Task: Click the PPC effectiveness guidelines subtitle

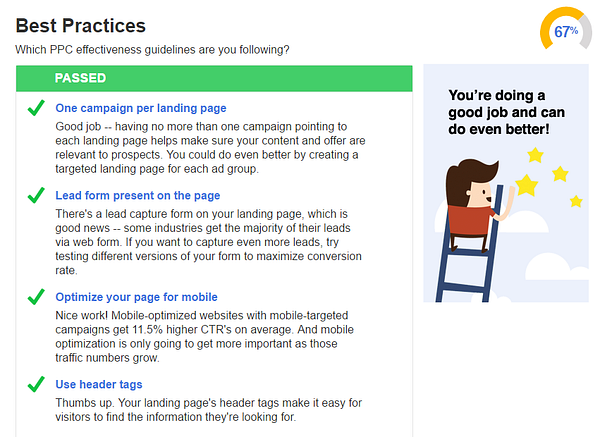Action: point(152,50)
